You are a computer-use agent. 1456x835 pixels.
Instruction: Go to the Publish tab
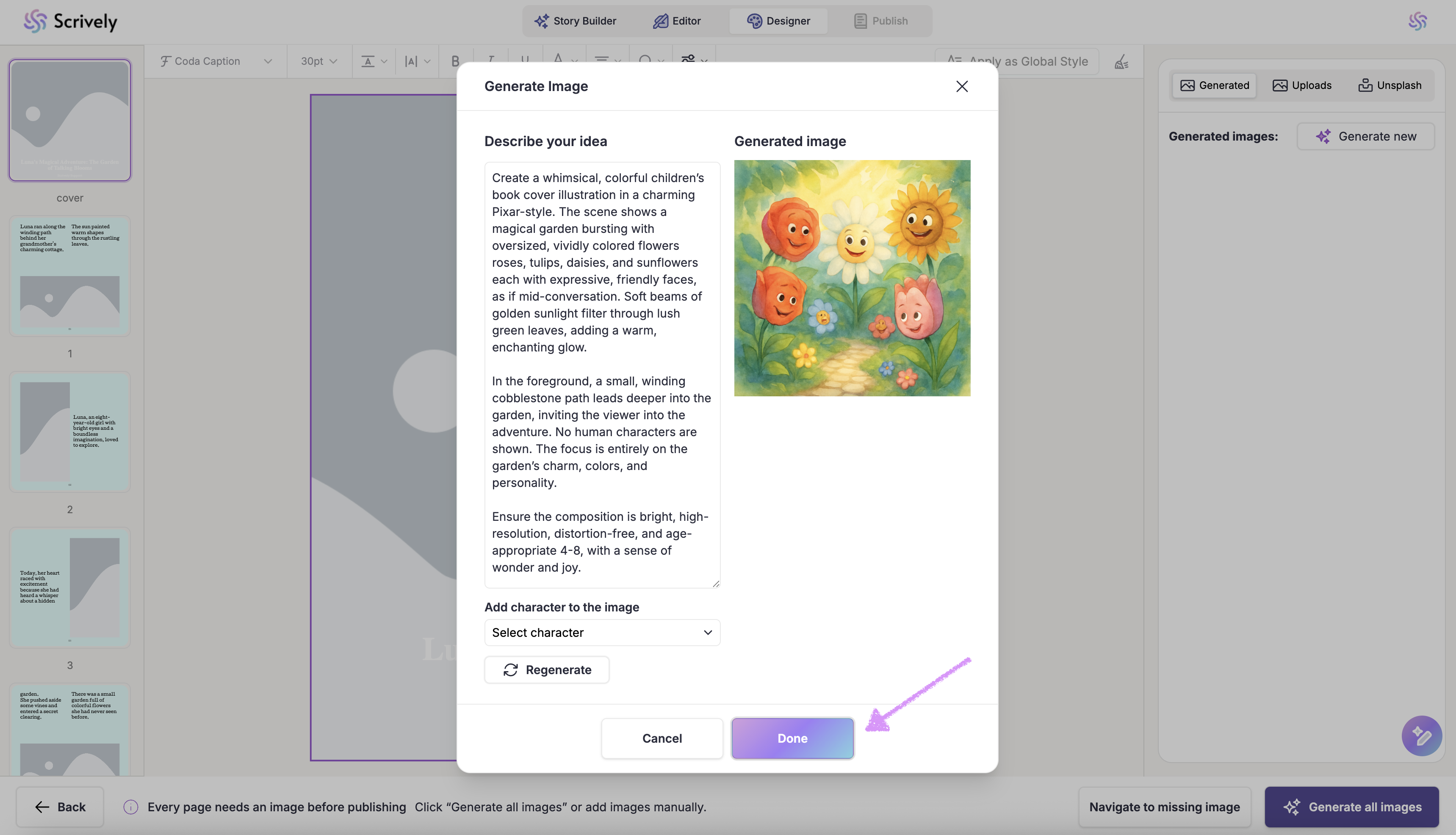coord(880,21)
